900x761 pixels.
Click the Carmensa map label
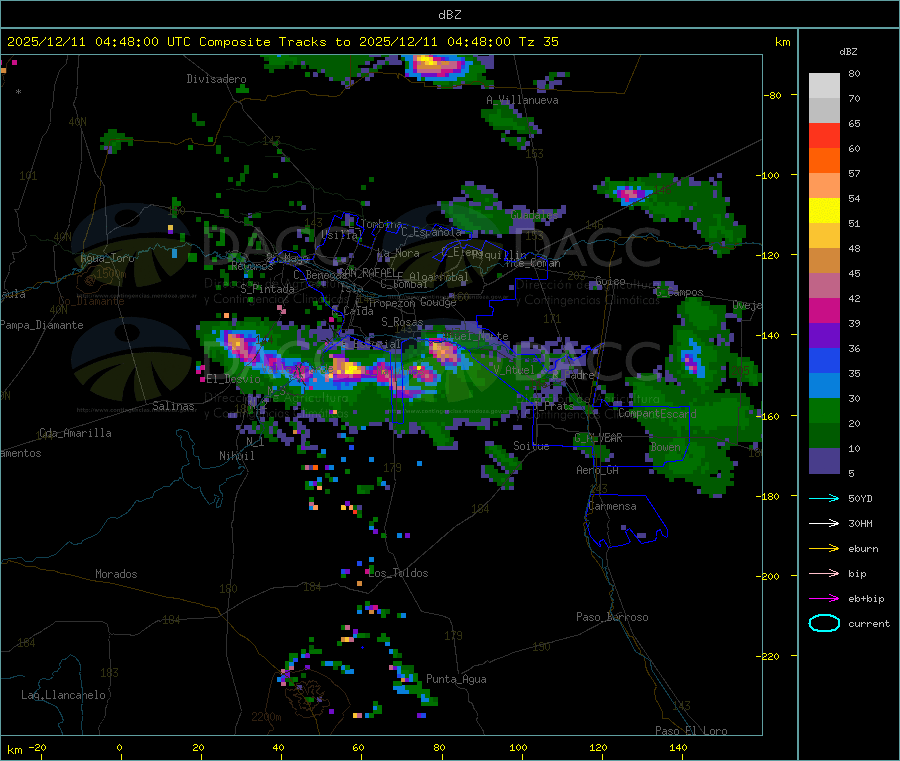612,506
